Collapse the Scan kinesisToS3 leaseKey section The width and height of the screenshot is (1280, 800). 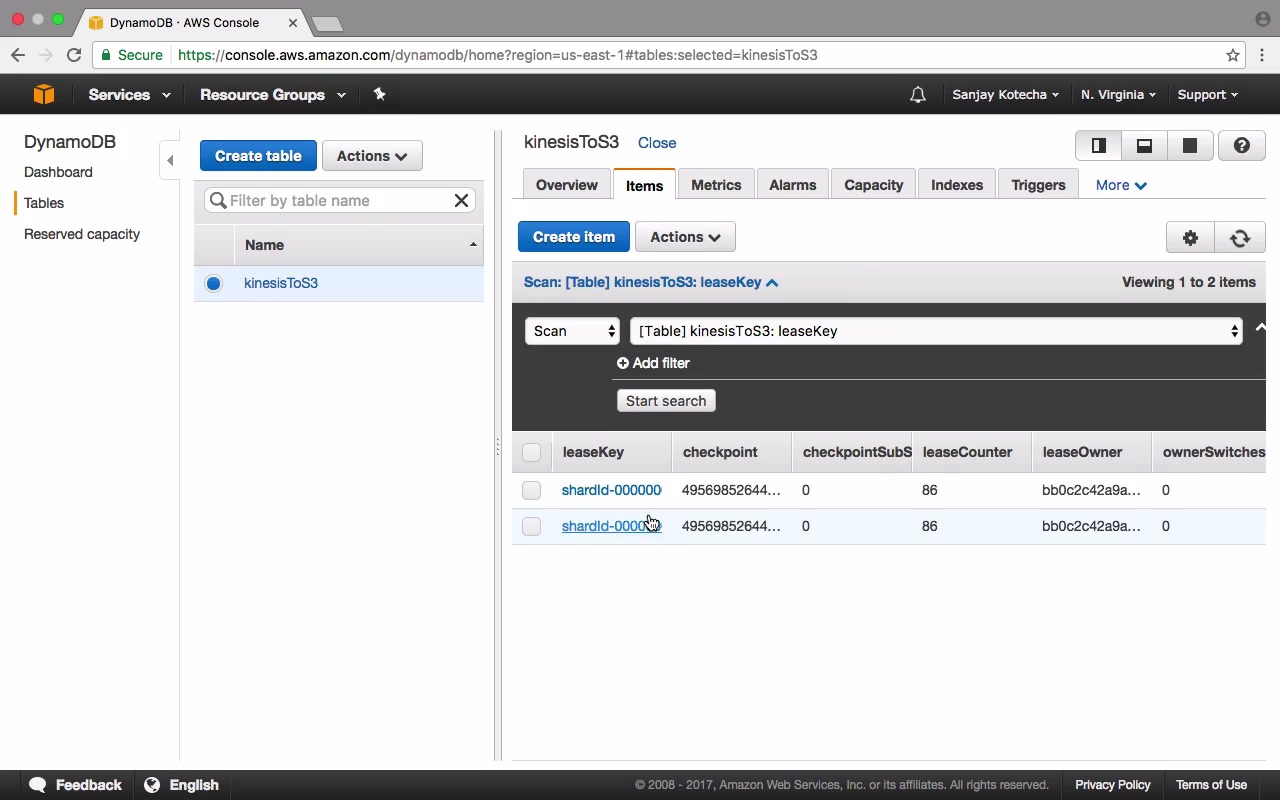(651, 282)
